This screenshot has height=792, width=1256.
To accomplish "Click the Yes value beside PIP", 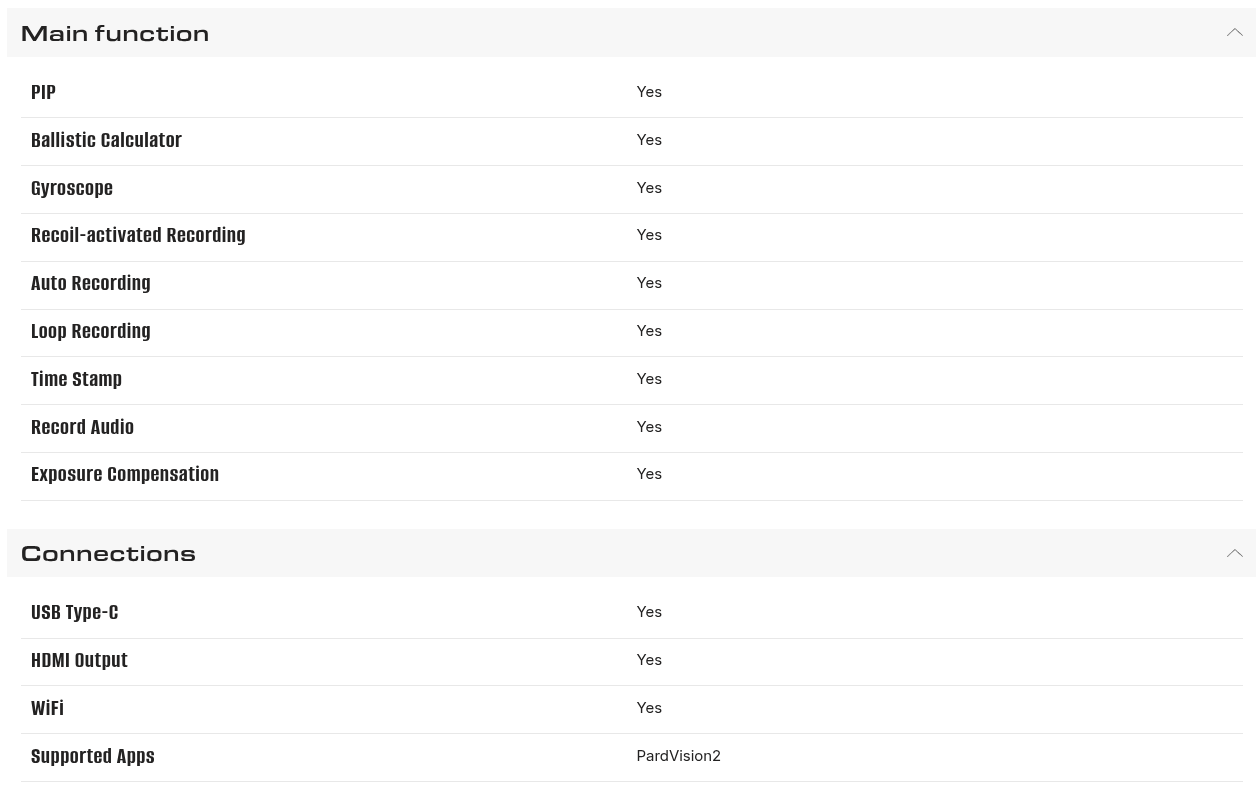I will 649,92.
